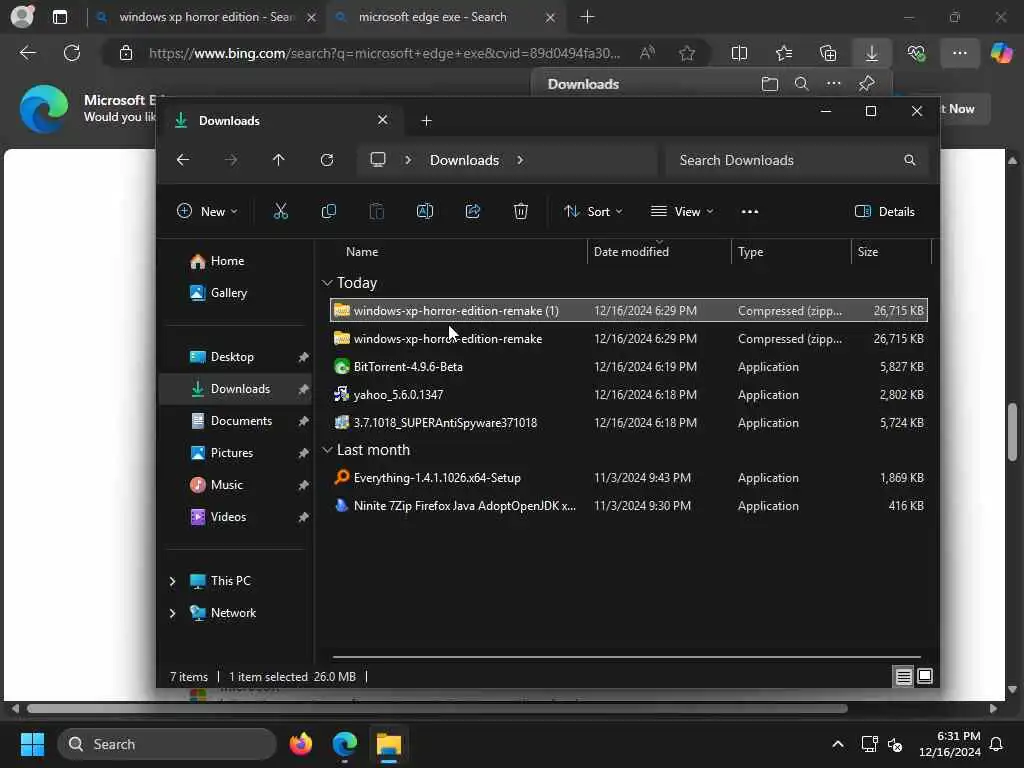Open the View dropdown menu
1024x768 pixels.
(682, 212)
